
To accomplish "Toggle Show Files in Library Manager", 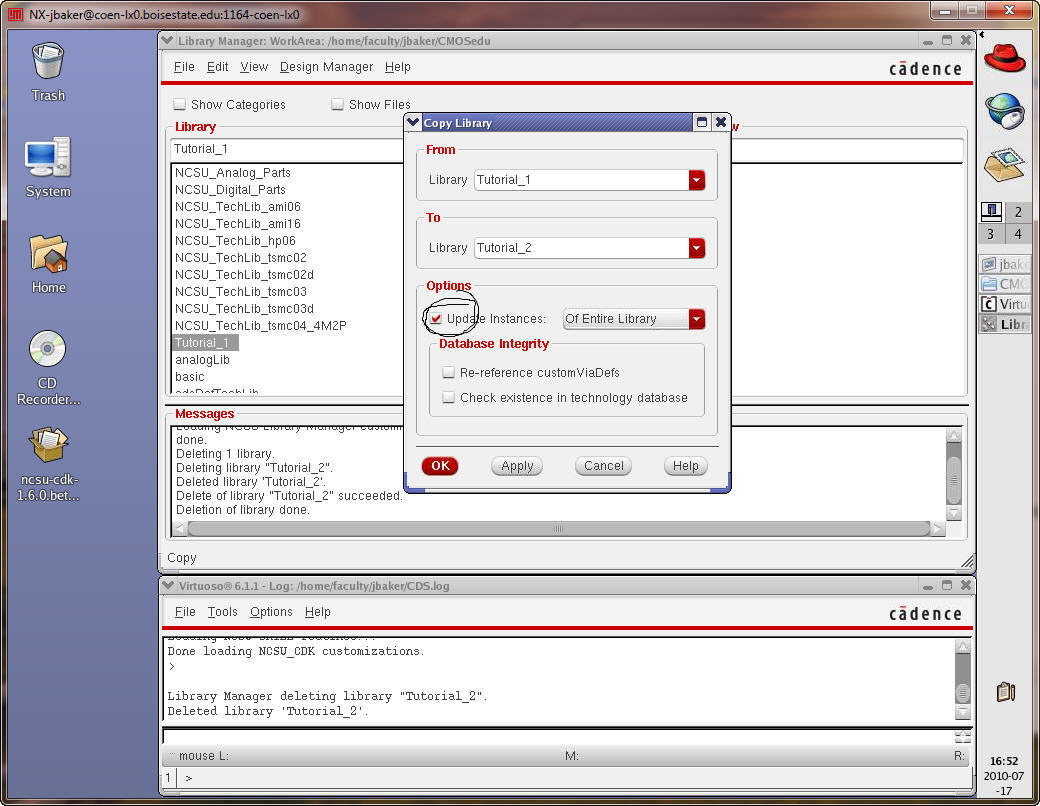I will pos(337,104).
